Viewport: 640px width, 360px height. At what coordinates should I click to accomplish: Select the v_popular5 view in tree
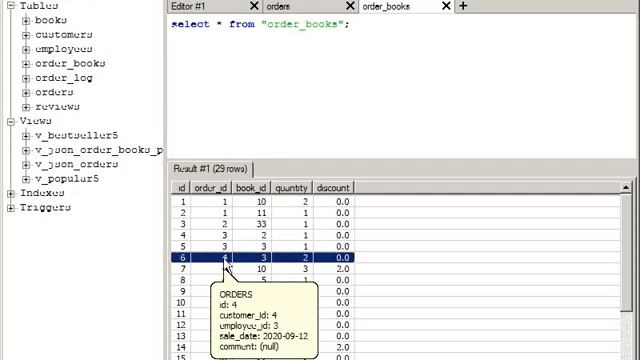pyautogui.click(x=67, y=178)
